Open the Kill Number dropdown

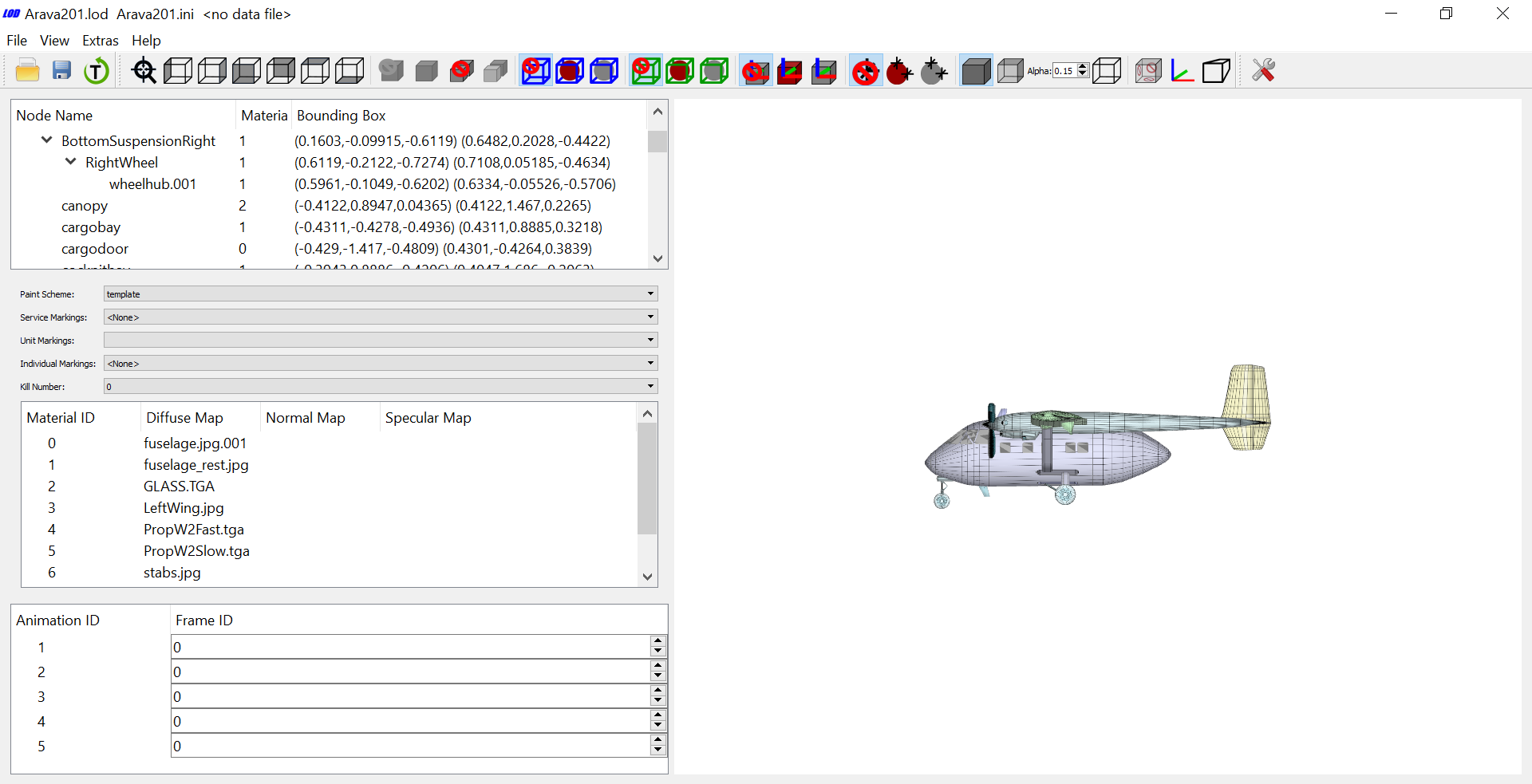[381, 387]
